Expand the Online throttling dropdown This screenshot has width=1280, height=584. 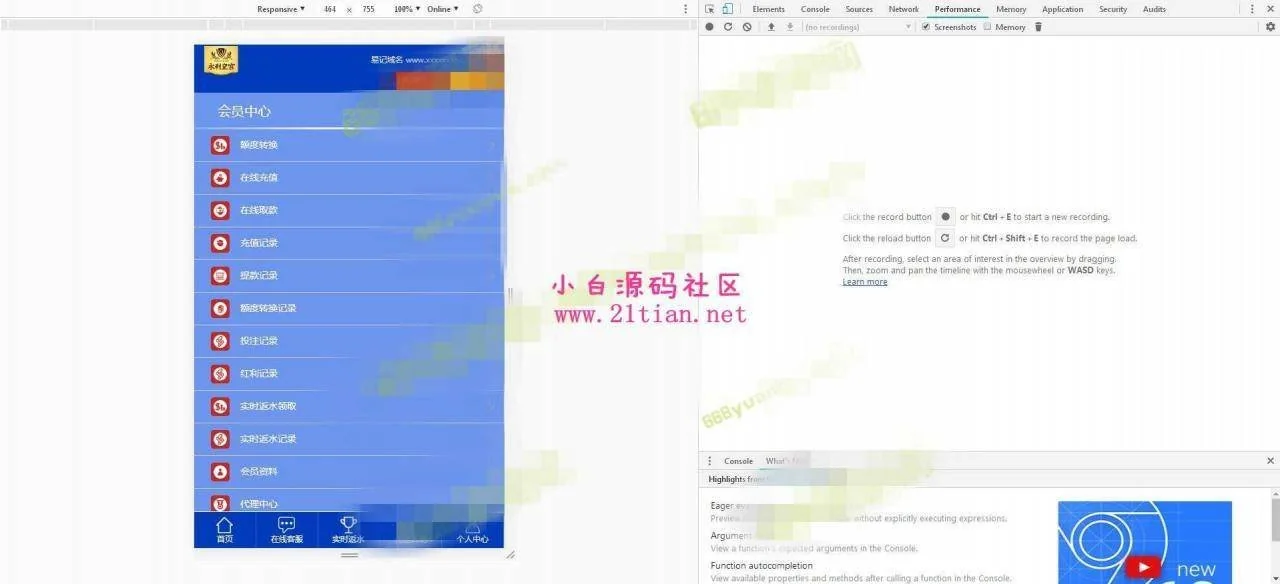pos(442,9)
